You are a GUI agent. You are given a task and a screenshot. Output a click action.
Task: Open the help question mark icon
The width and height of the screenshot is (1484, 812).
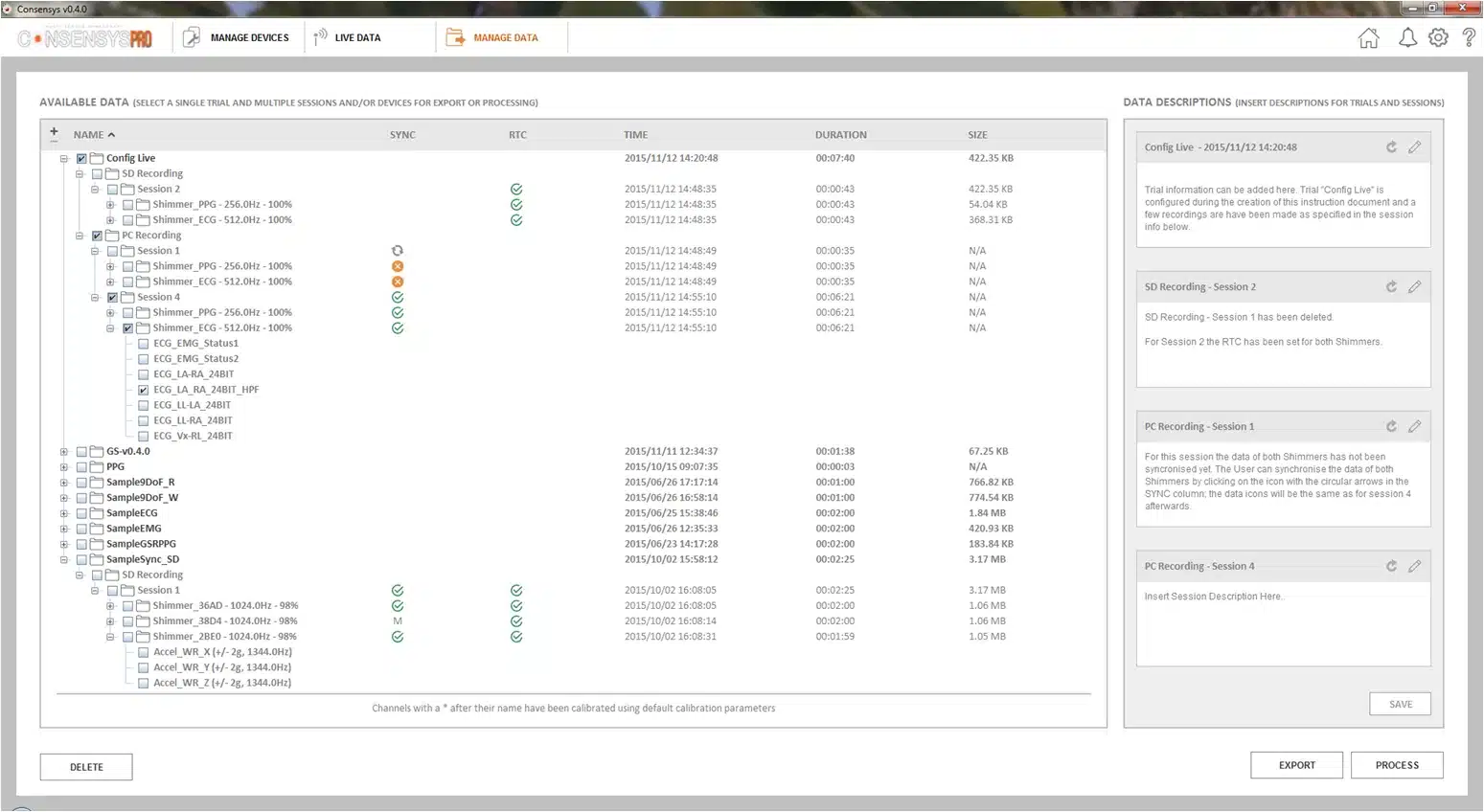tap(1469, 38)
